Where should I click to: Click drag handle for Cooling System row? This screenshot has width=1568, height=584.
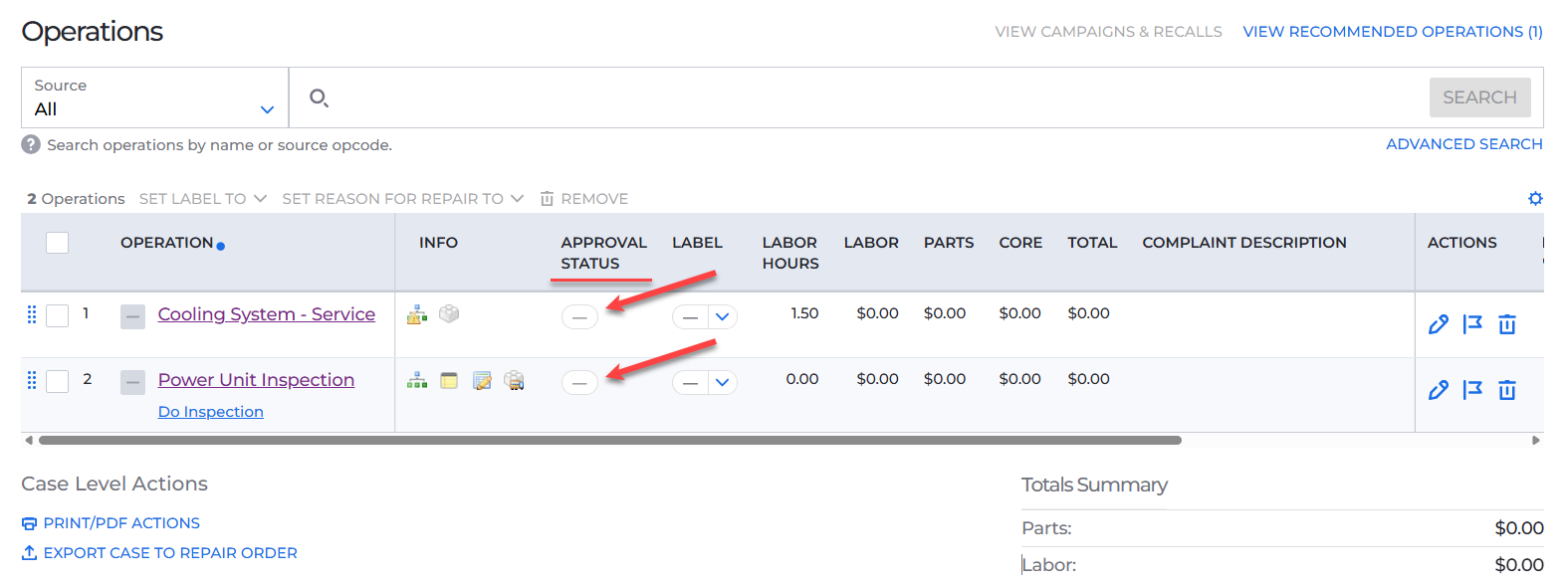click(x=32, y=314)
